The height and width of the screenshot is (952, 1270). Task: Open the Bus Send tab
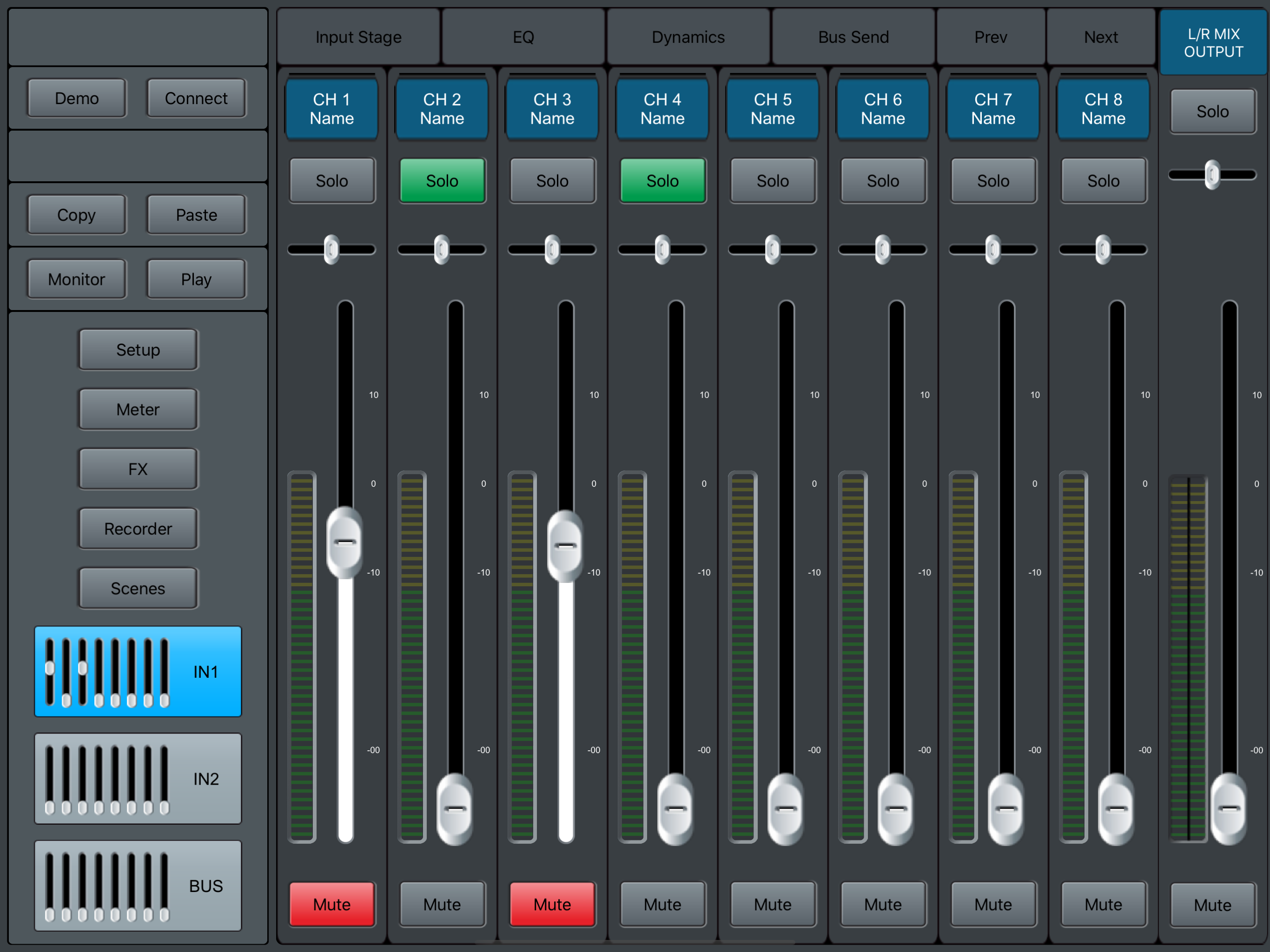(853, 37)
